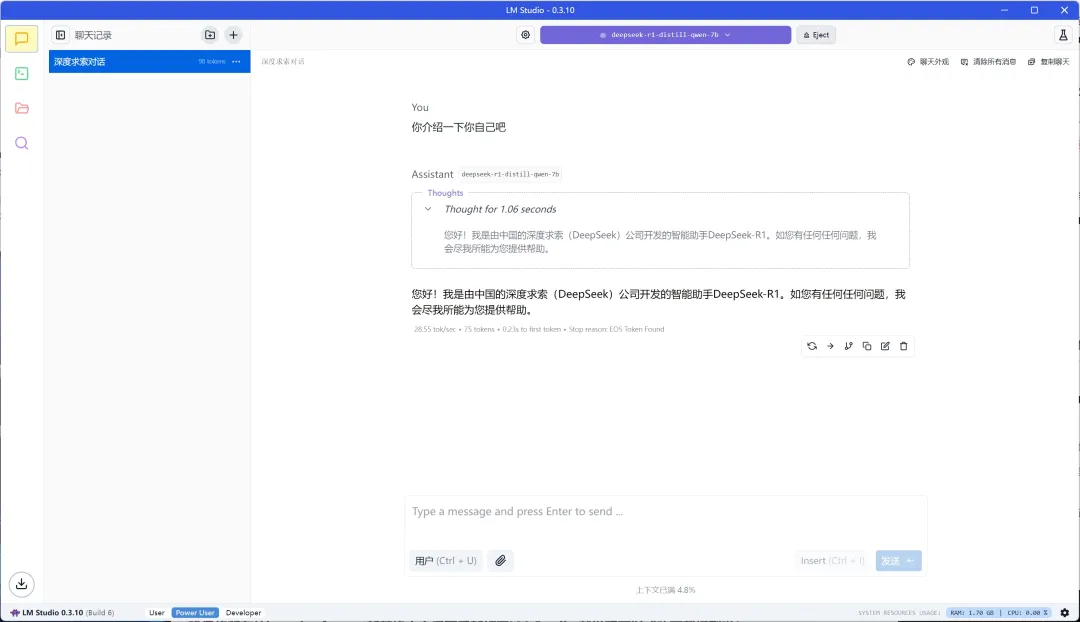1080x622 pixels.
Task: Click 'Thought for 1.06 seconds' text
Action: point(500,209)
